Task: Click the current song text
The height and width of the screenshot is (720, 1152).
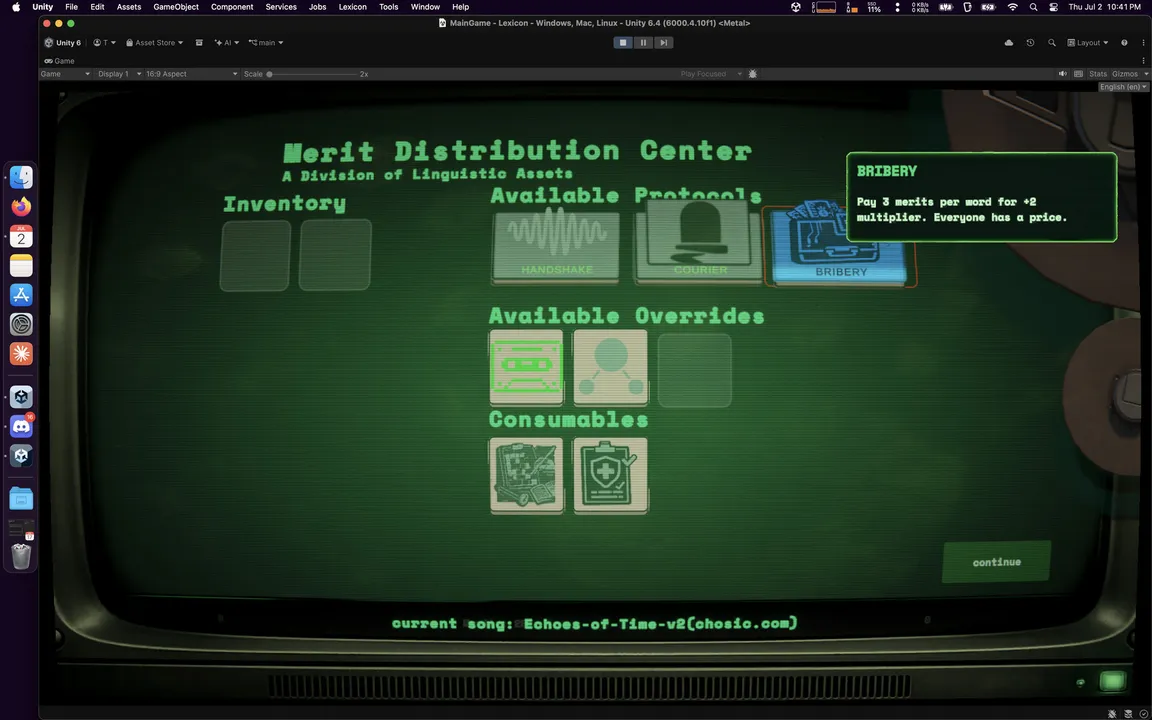Action: pos(594,623)
